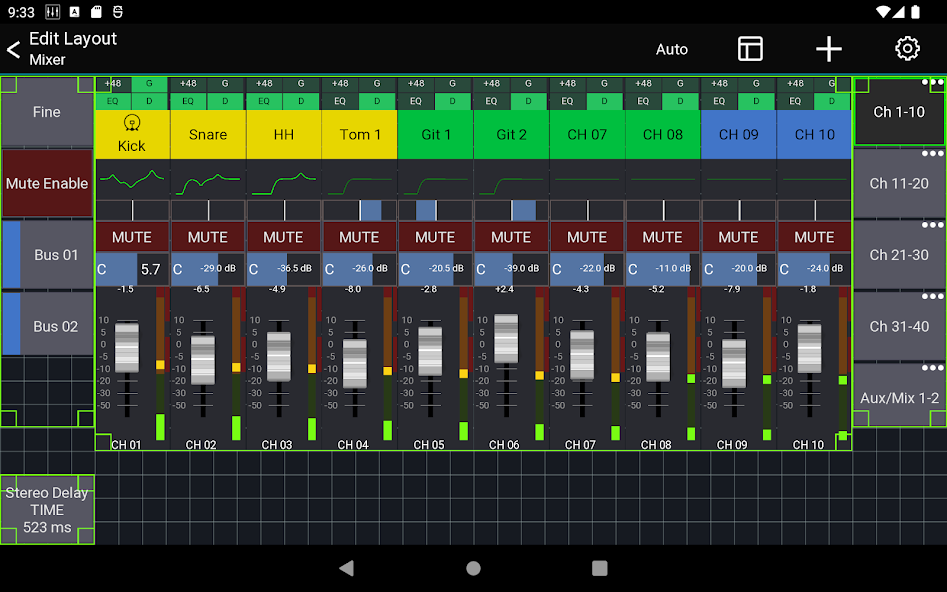
Task: Open the layout template icon
Action: coord(750,49)
